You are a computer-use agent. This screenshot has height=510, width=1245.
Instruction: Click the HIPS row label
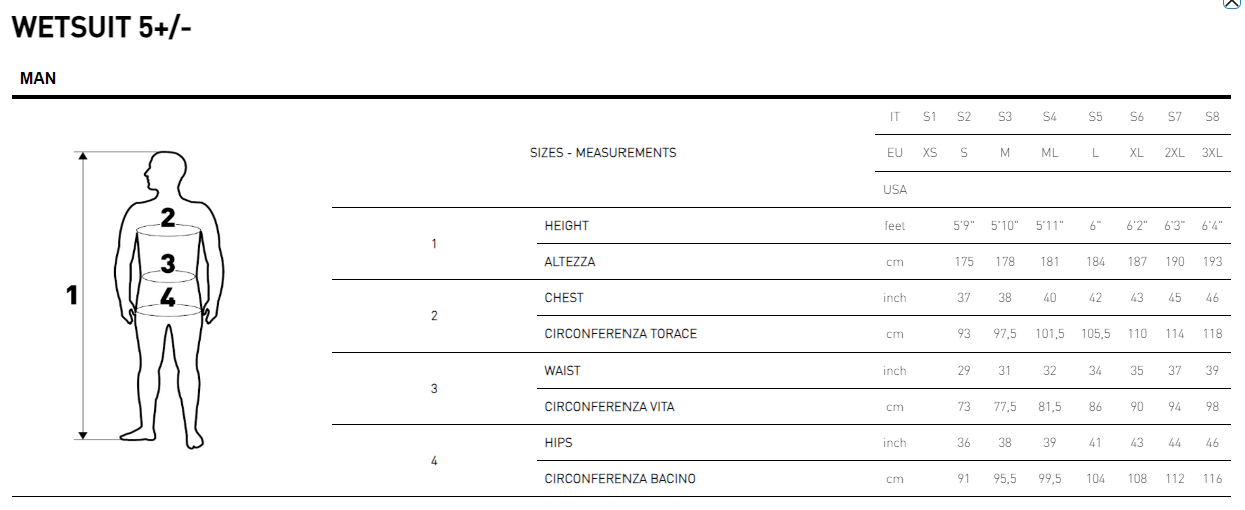(559, 443)
